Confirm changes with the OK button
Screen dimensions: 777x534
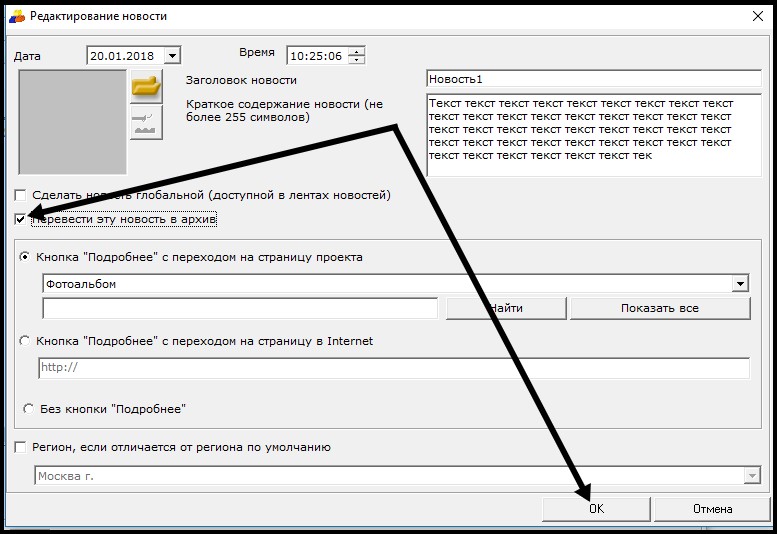(x=596, y=509)
